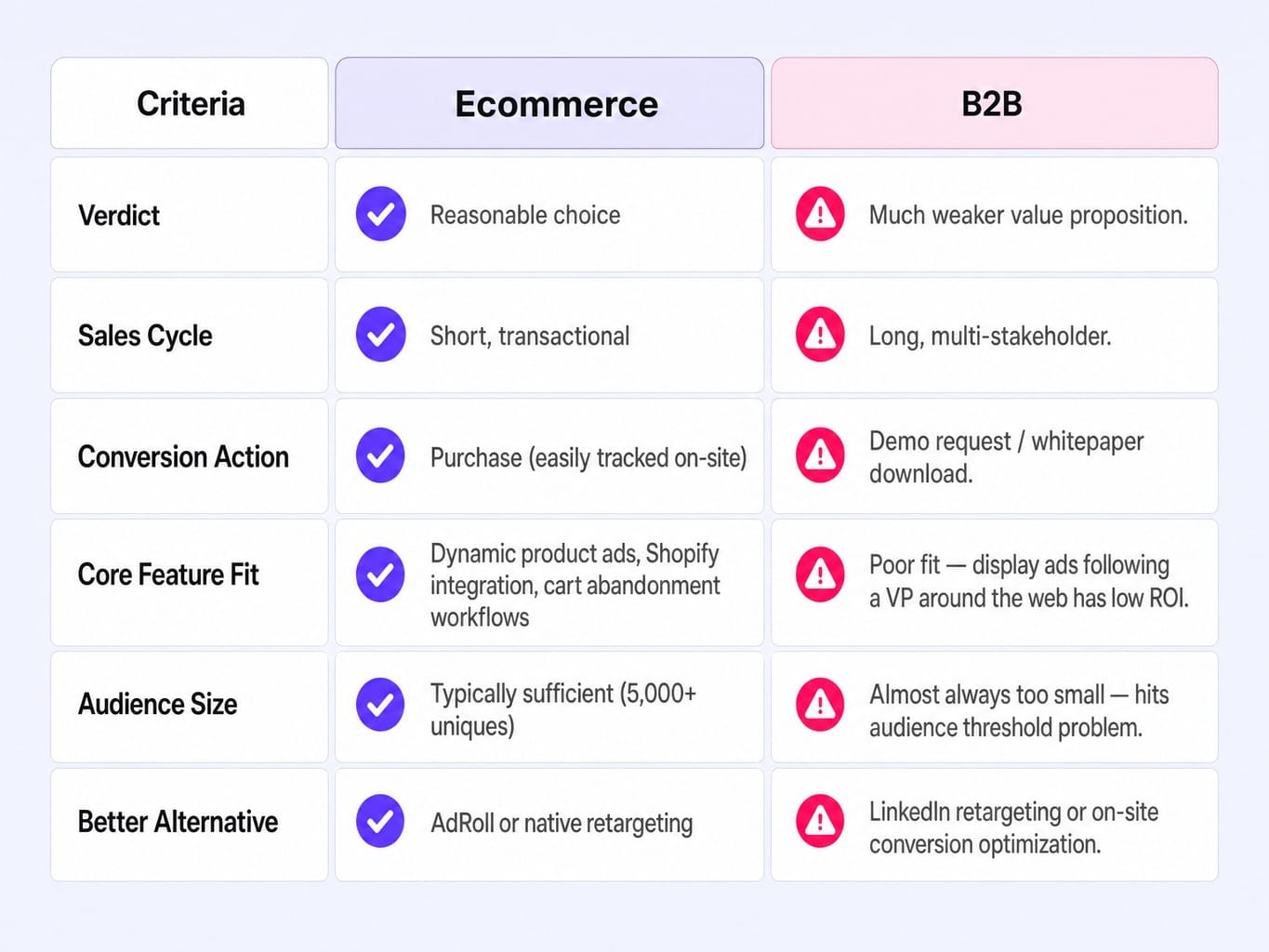Click the Audience Size row label
The width and height of the screenshot is (1269, 952).
pyautogui.click(x=158, y=704)
